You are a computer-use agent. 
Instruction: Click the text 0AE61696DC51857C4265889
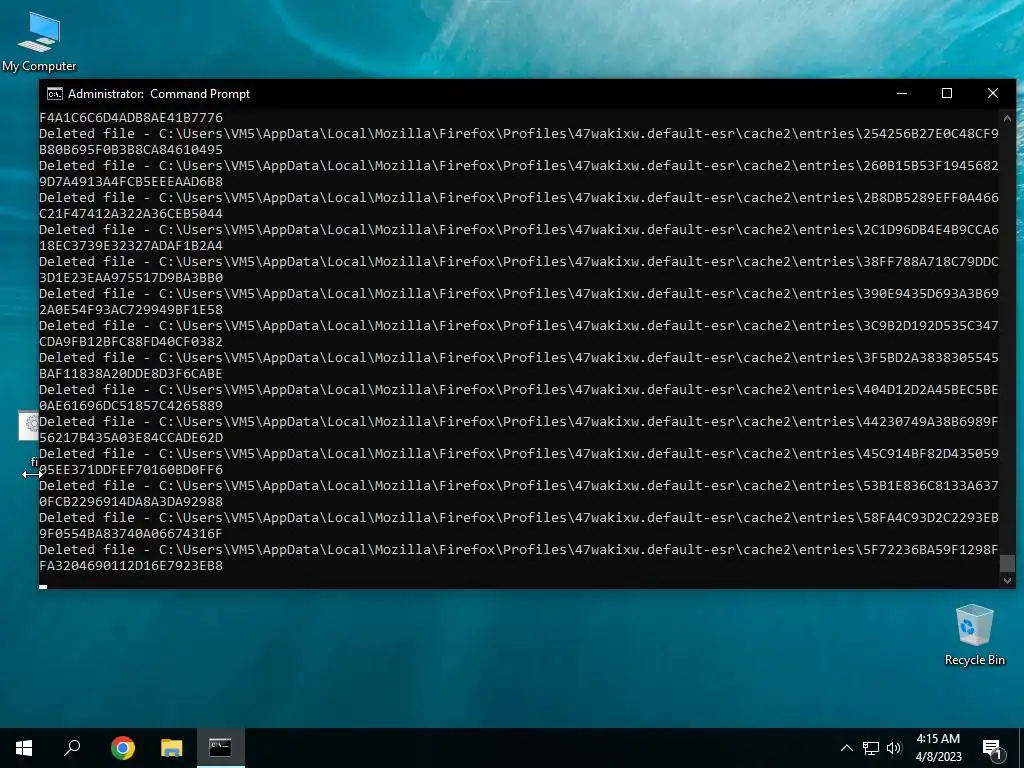pos(131,406)
